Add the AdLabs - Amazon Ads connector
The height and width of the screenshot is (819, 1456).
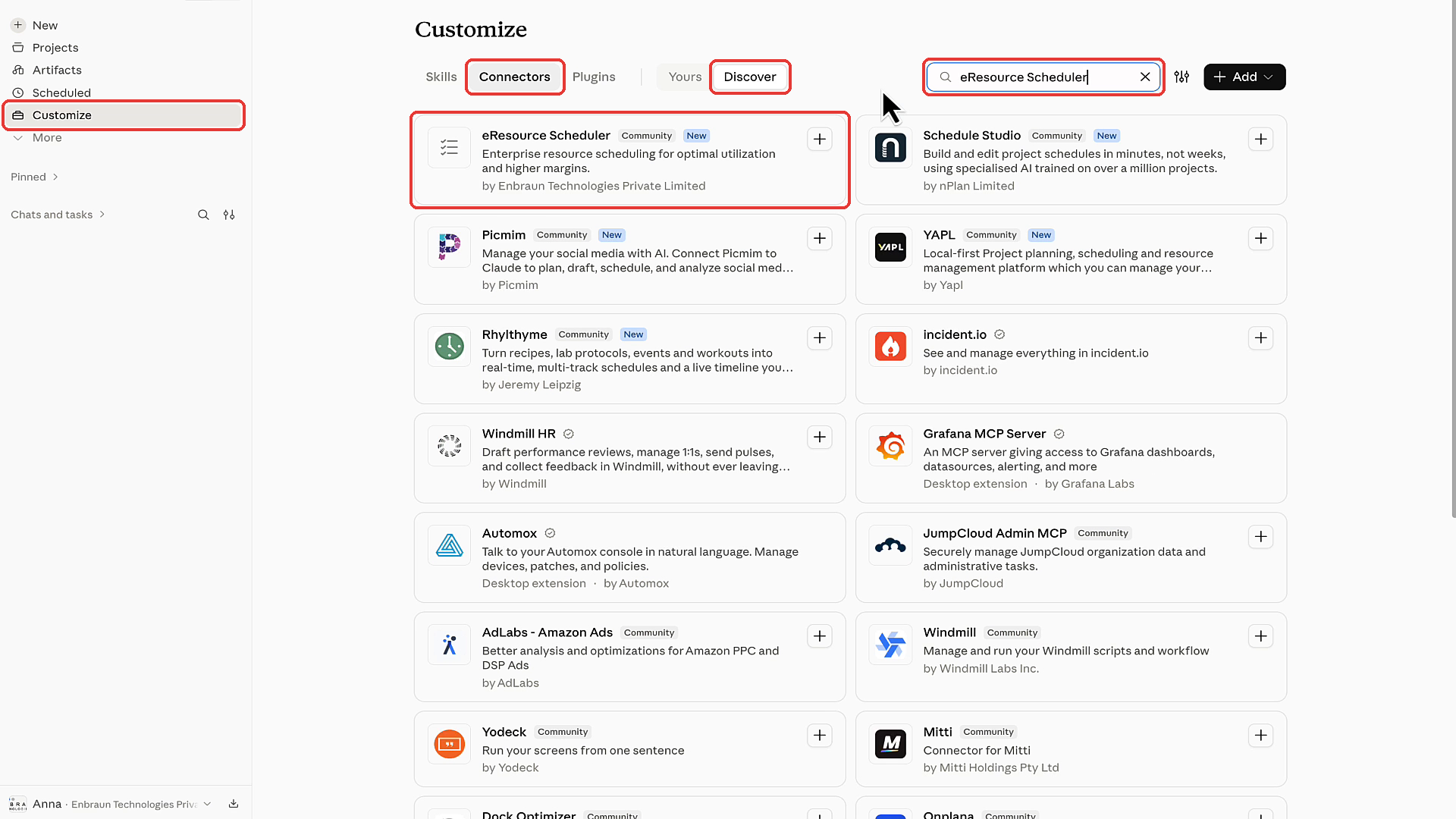pyautogui.click(x=820, y=636)
